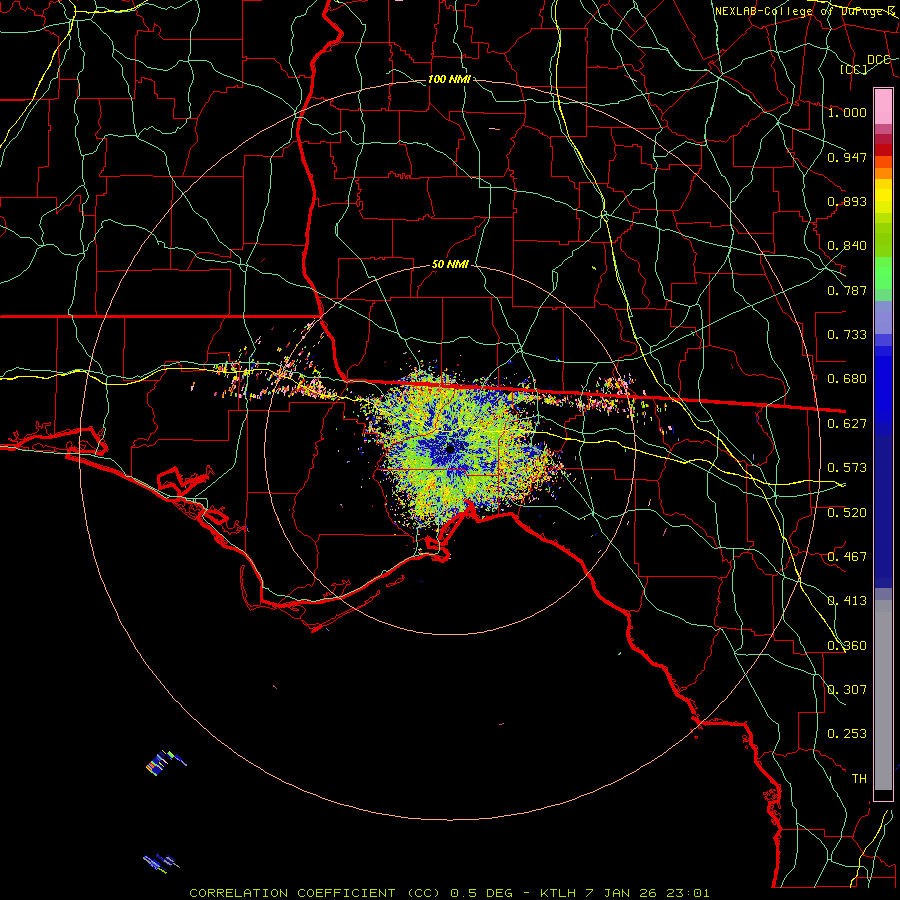Click the 0.573 scale value
This screenshot has height=900, width=900.
pos(847,468)
